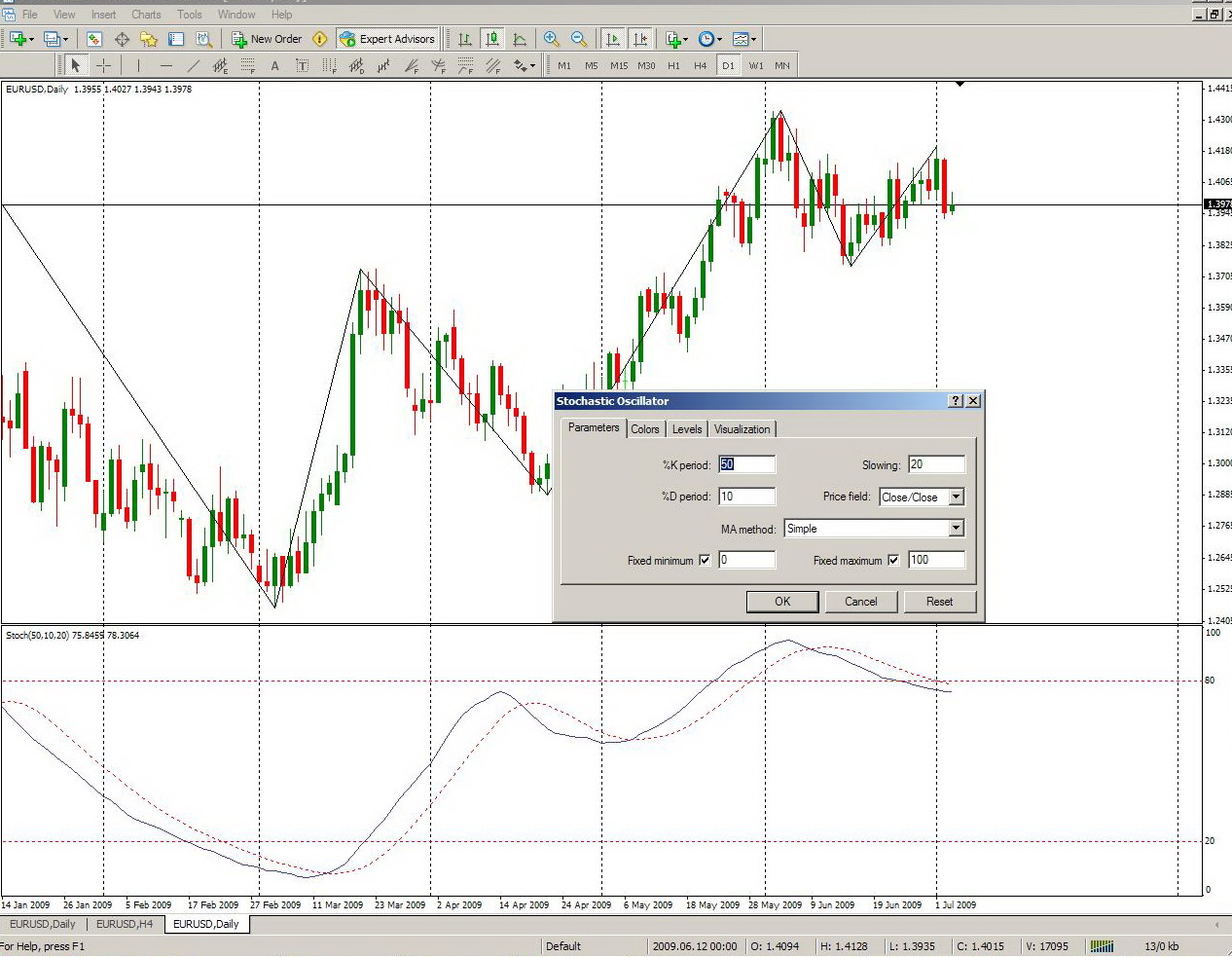Show the Market Watch window
The image size is (1232, 957).
(x=94, y=39)
